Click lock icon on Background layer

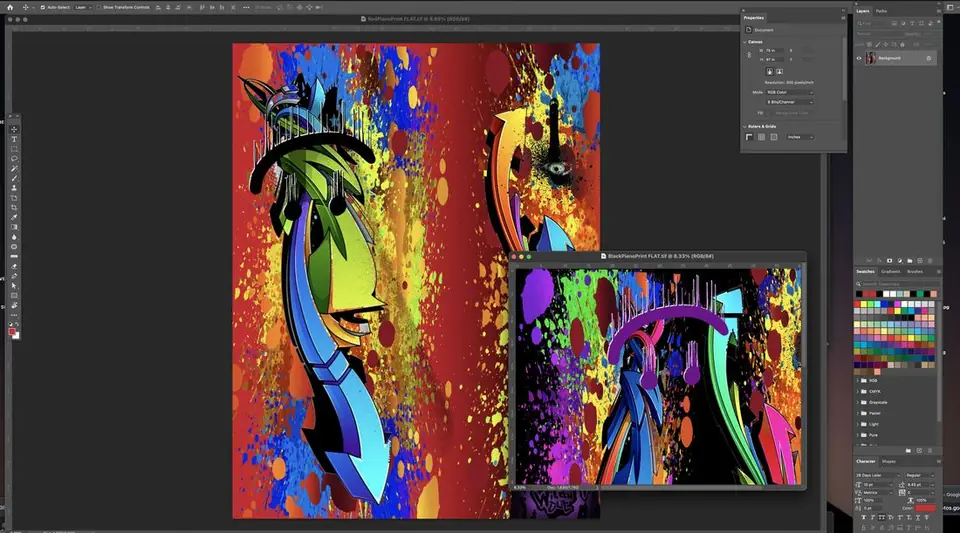(929, 58)
